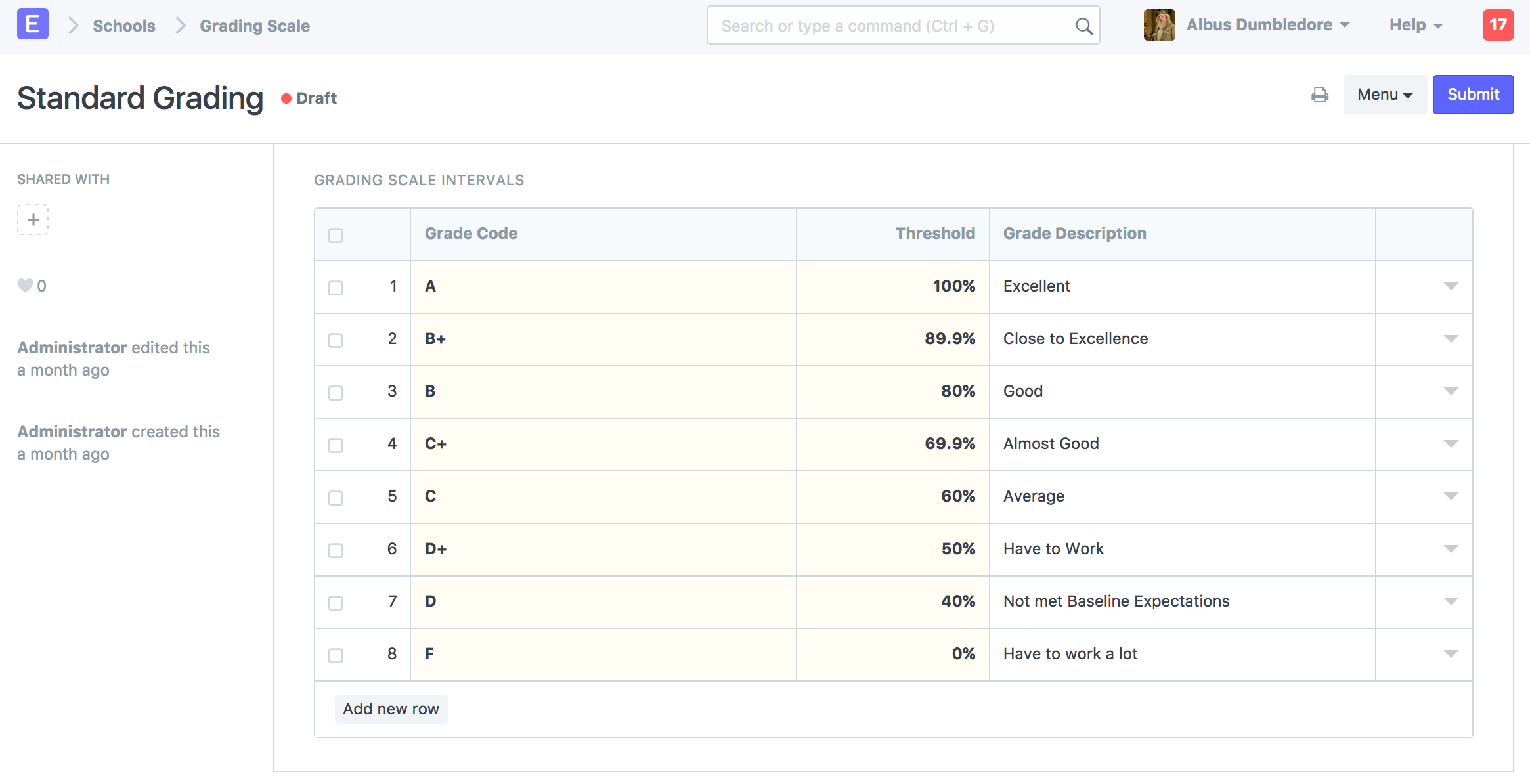Screen dimensions: 1530x784
Task: Click Add new row button
Action: pyautogui.click(x=391, y=709)
